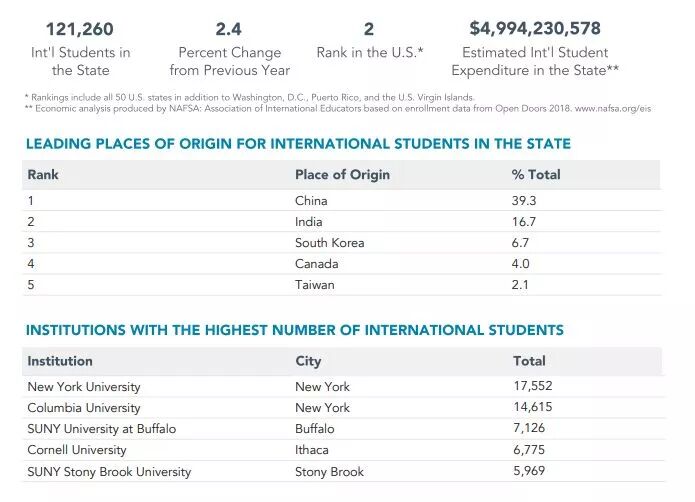Click the India row place name
The image size is (695, 502).
tap(308, 222)
